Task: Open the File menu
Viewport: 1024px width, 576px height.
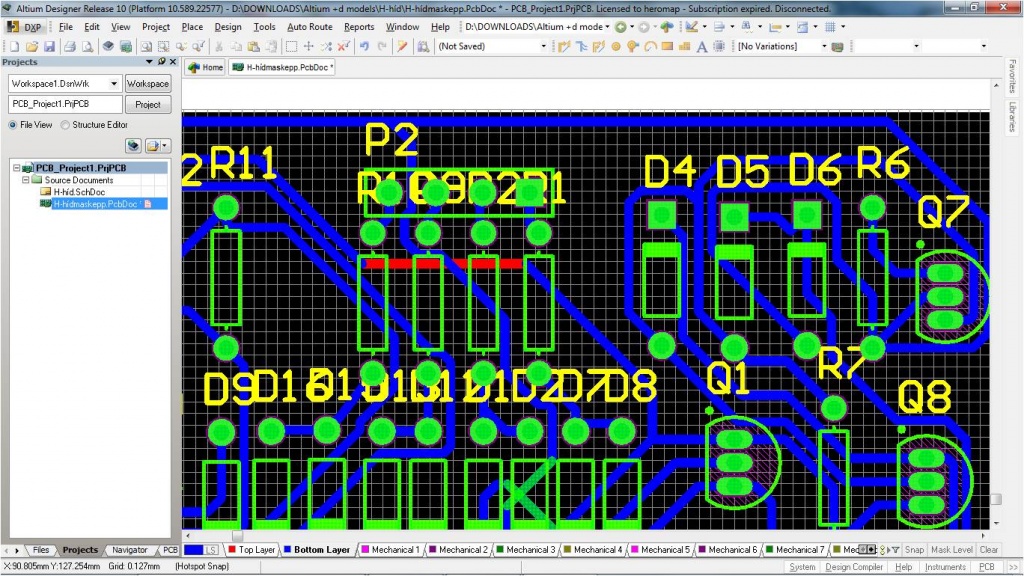Action: 65,27
